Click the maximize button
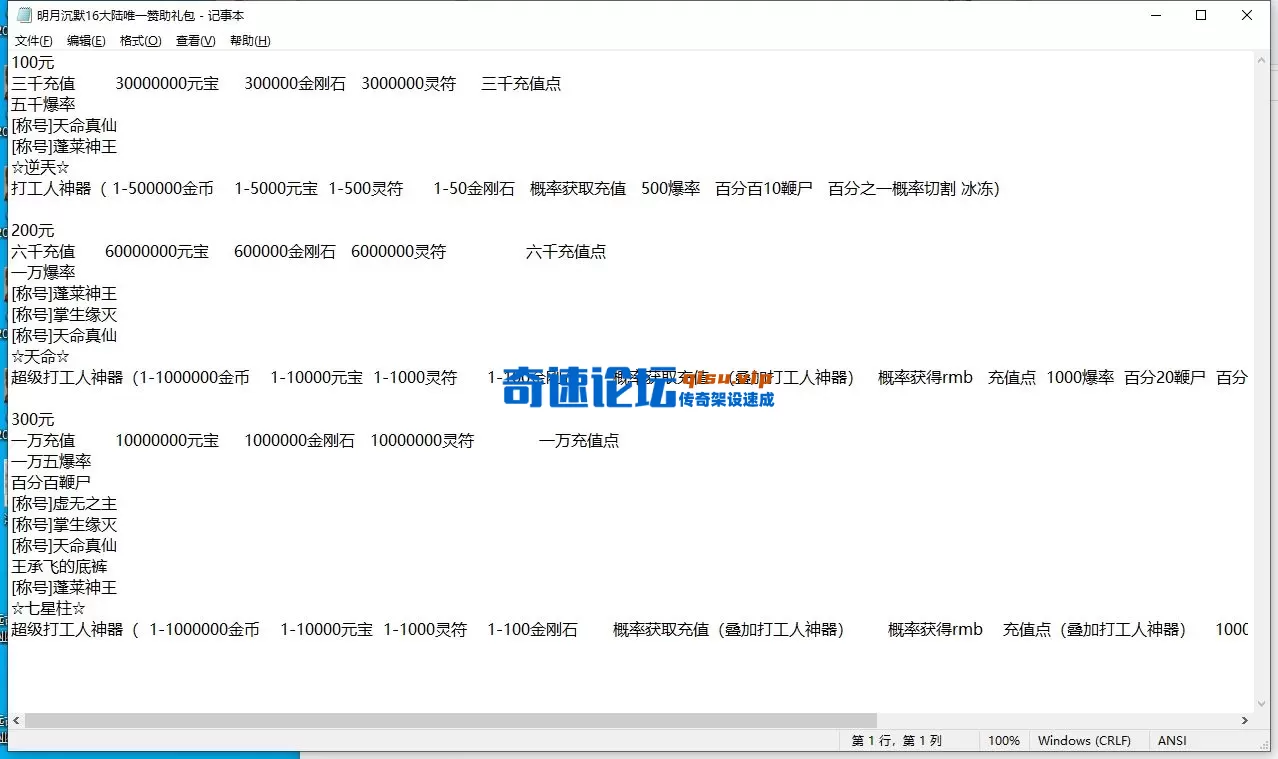Viewport: 1278px width, 759px height. tap(1201, 15)
